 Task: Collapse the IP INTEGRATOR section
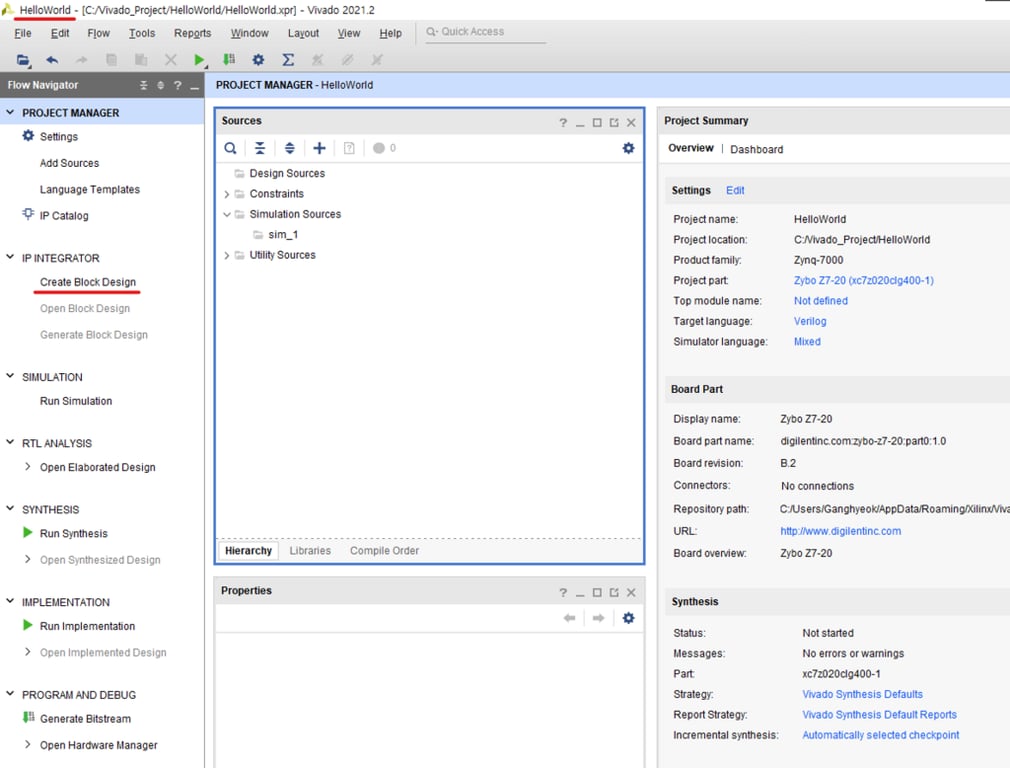[10, 257]
